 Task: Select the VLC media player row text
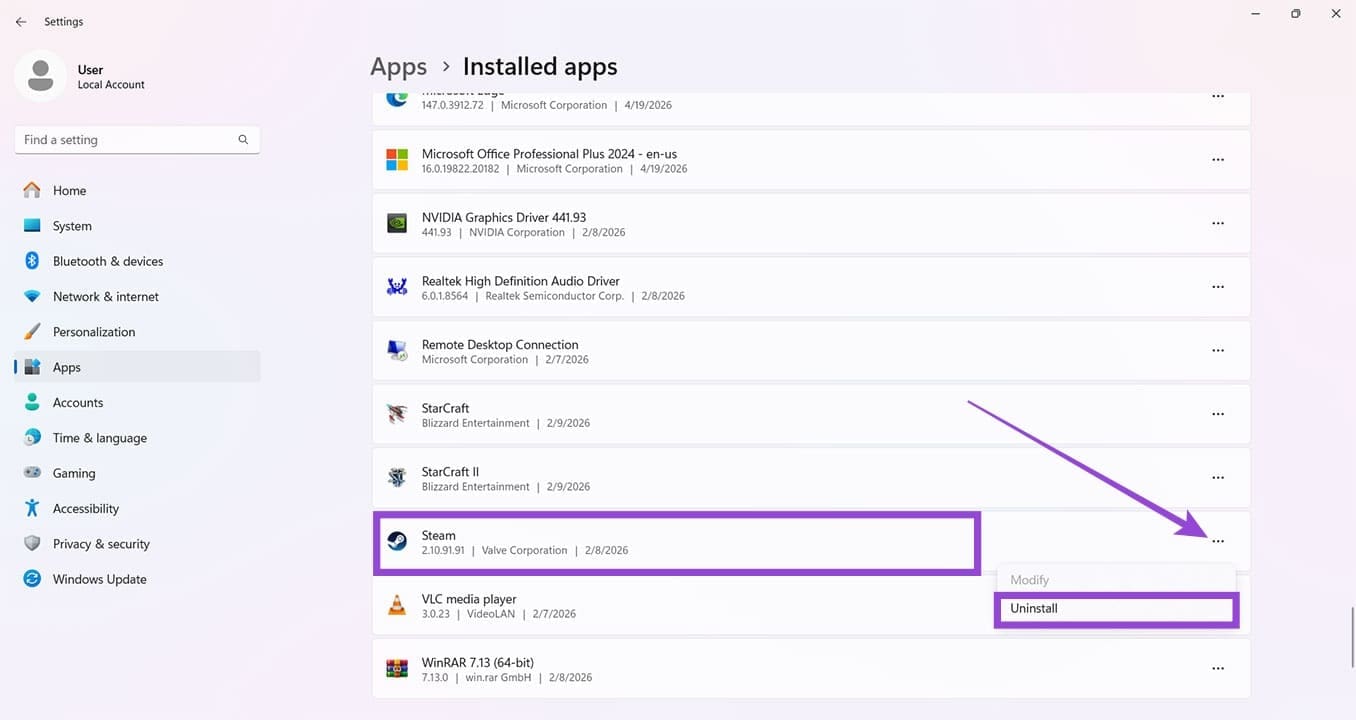469,599
